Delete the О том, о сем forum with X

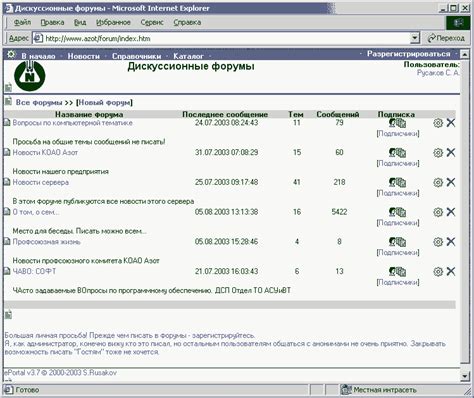tap(451, 212)
